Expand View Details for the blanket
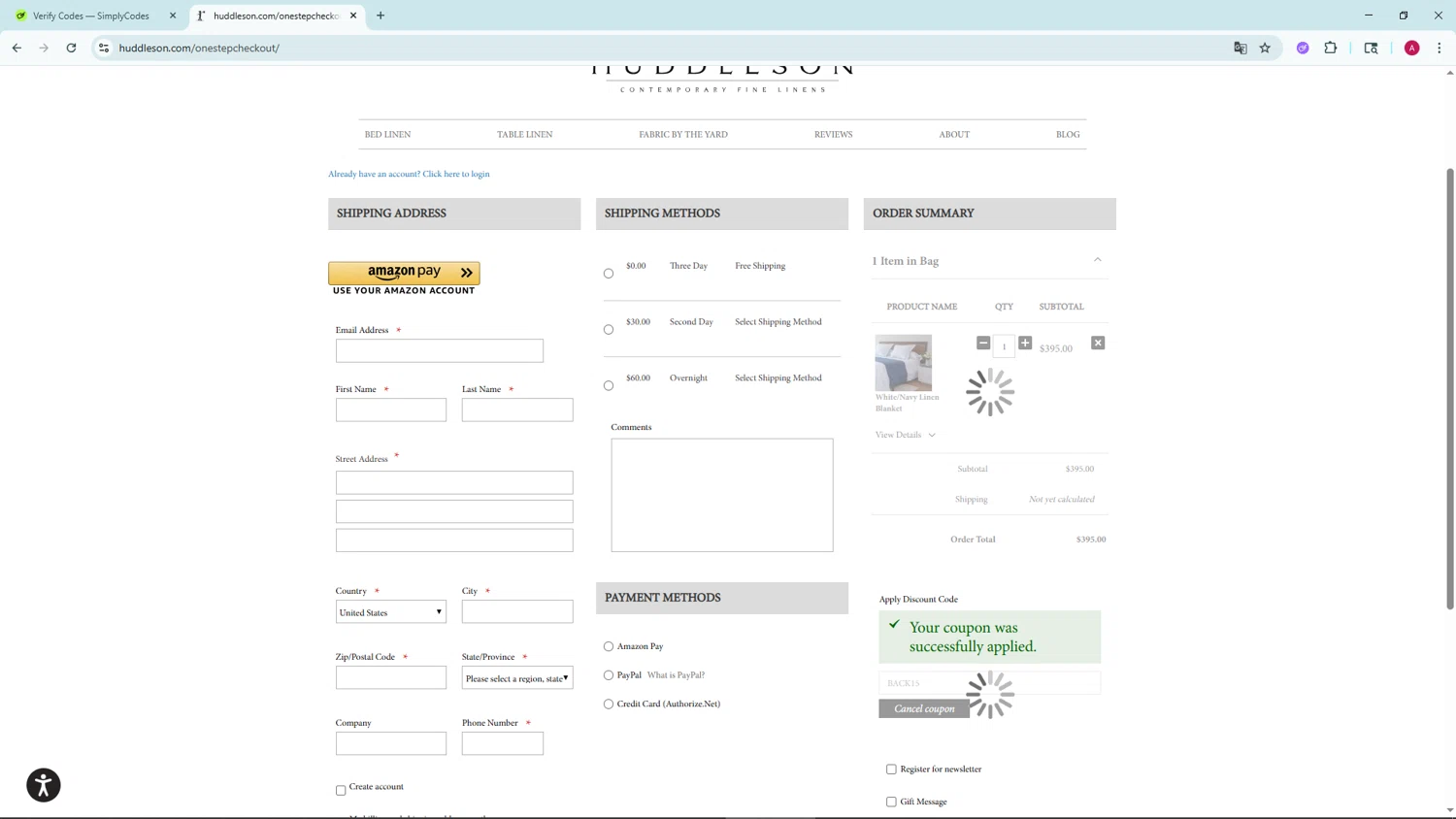The width and height of the screenshot is (1456, 819). pyautogui.click(x=905, y=435)
